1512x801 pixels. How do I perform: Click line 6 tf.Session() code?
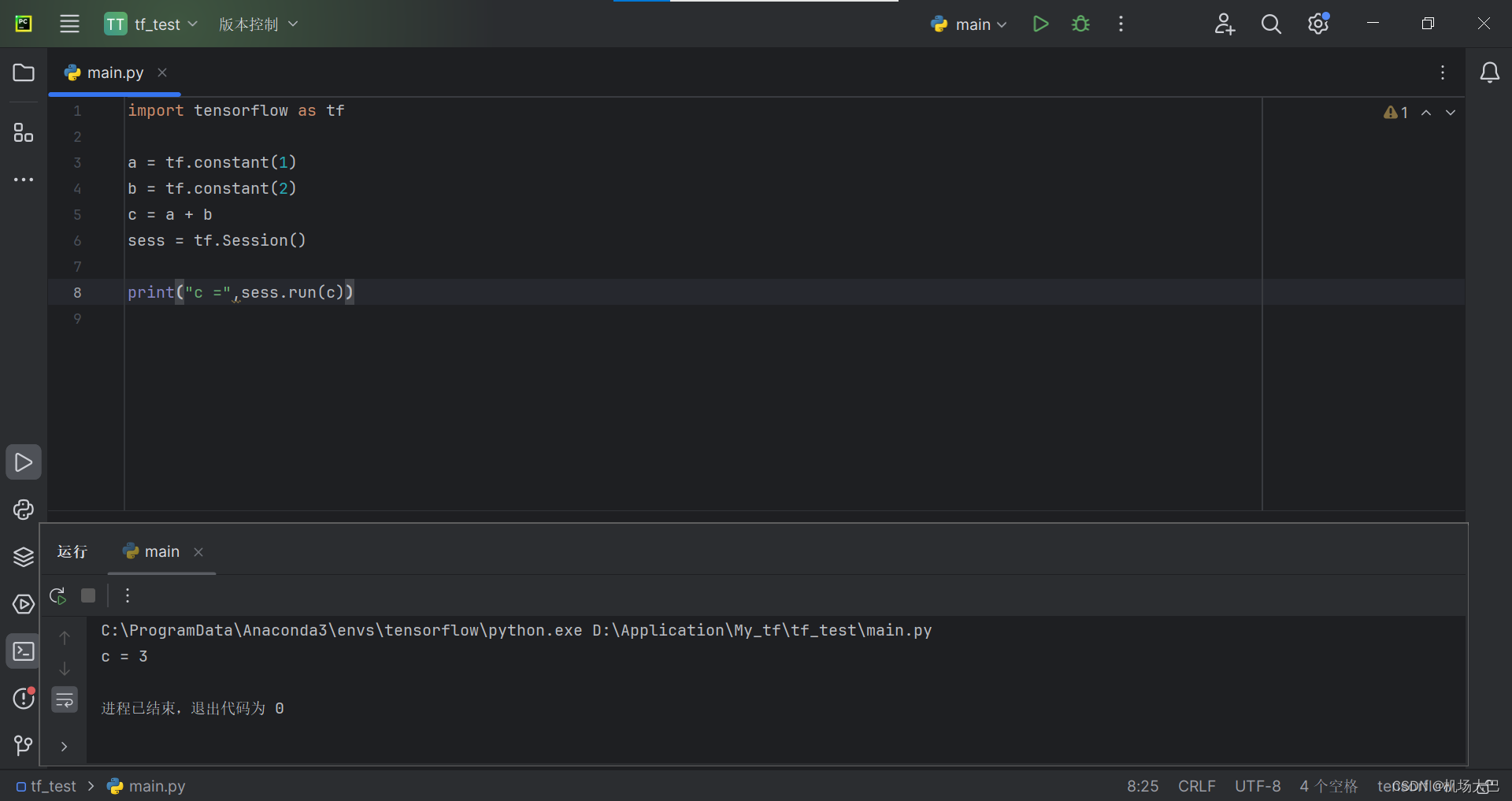217,240
